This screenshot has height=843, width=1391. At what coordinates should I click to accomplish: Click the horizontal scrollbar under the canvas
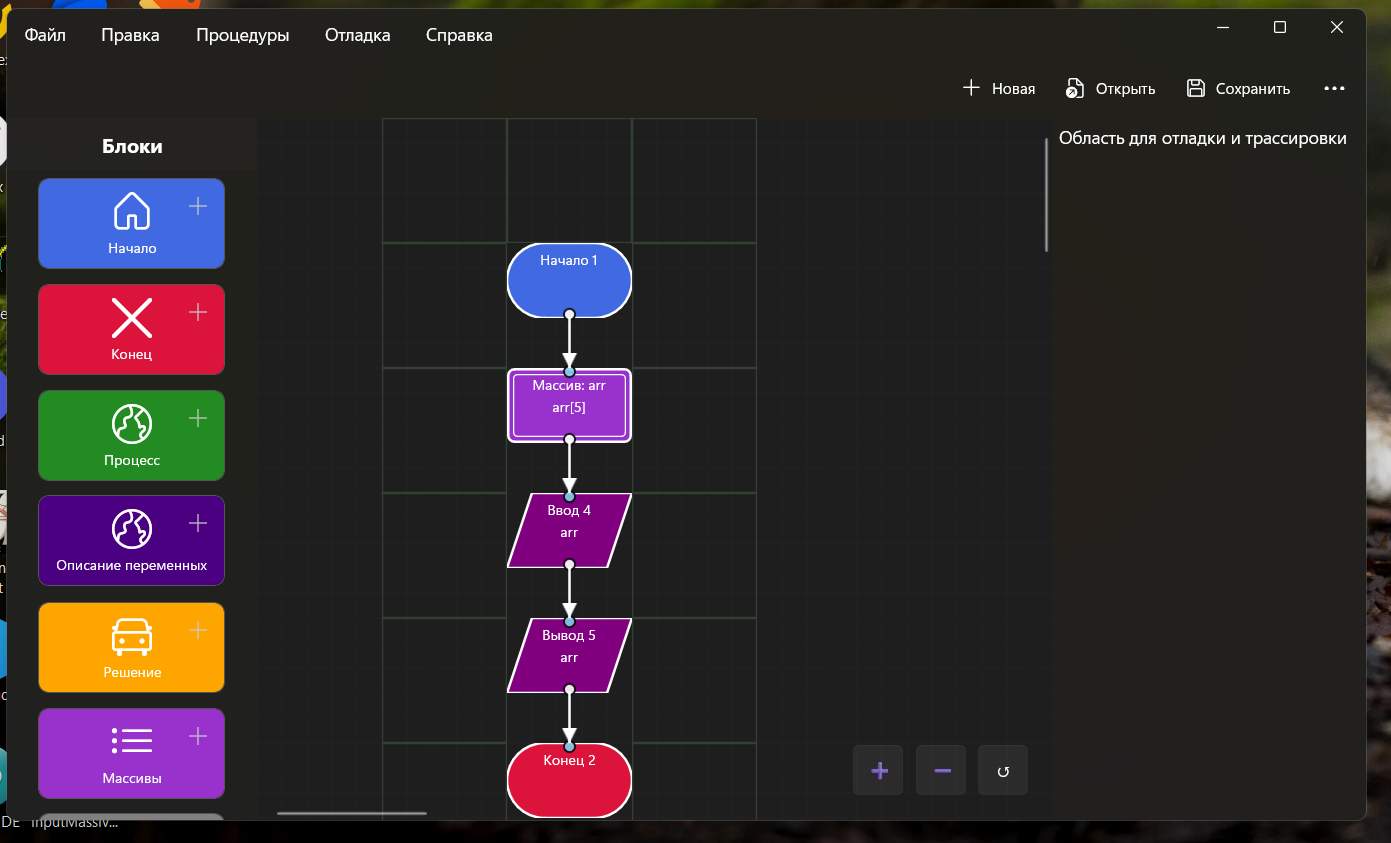coord(352,814)
